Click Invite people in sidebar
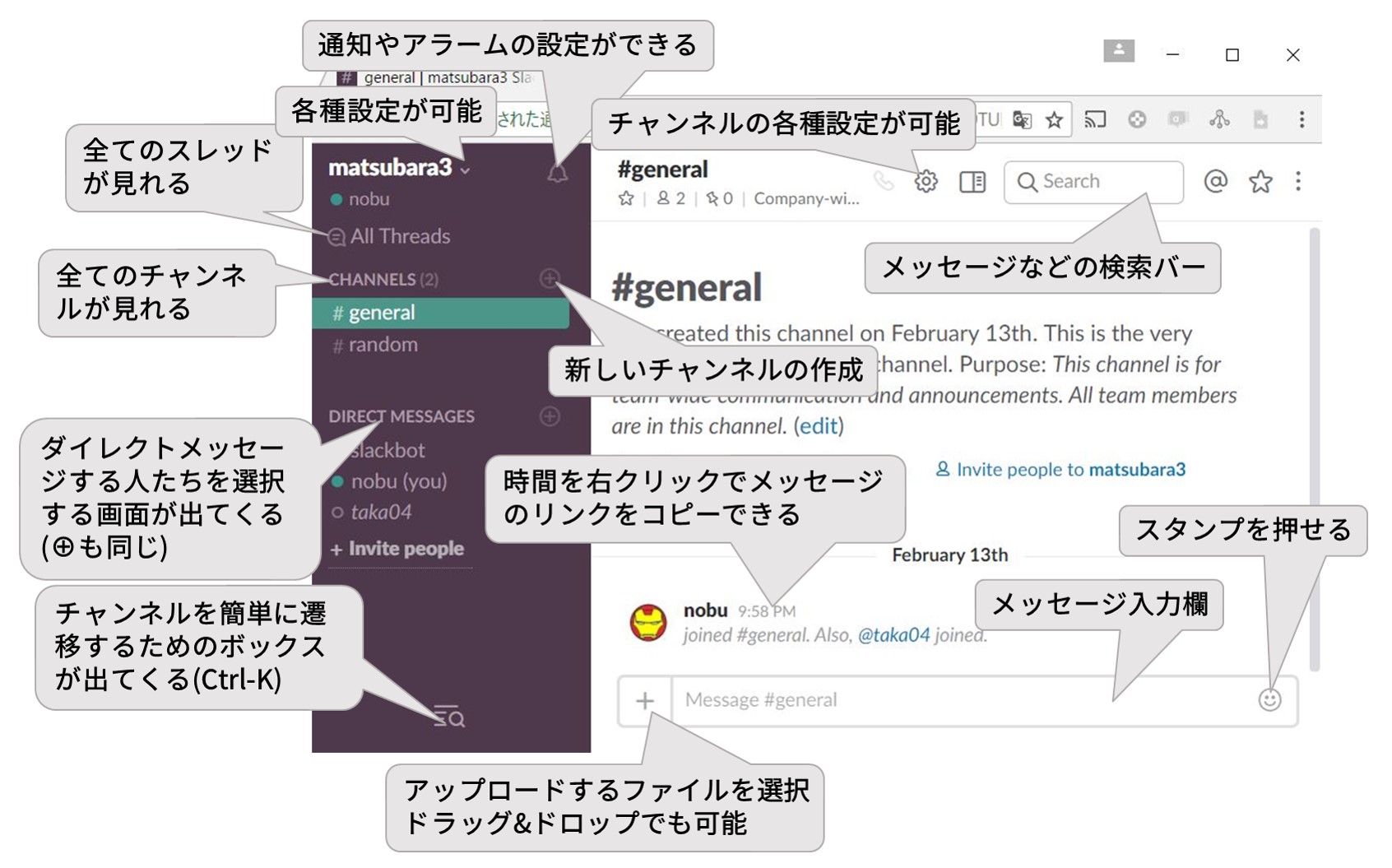 click(x=397, y=549)
